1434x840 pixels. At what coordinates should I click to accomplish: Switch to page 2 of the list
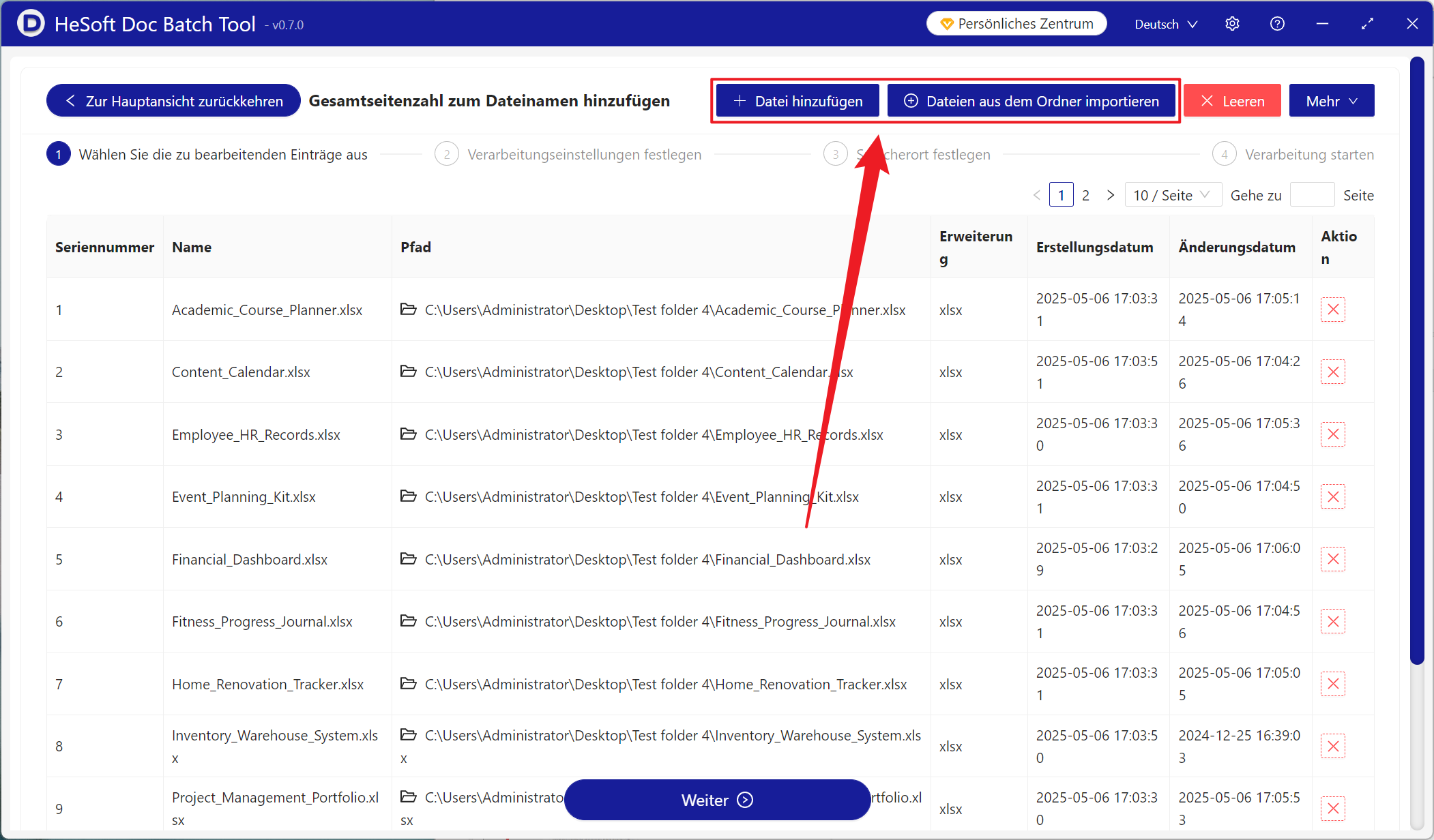[x=1085, y=195]
